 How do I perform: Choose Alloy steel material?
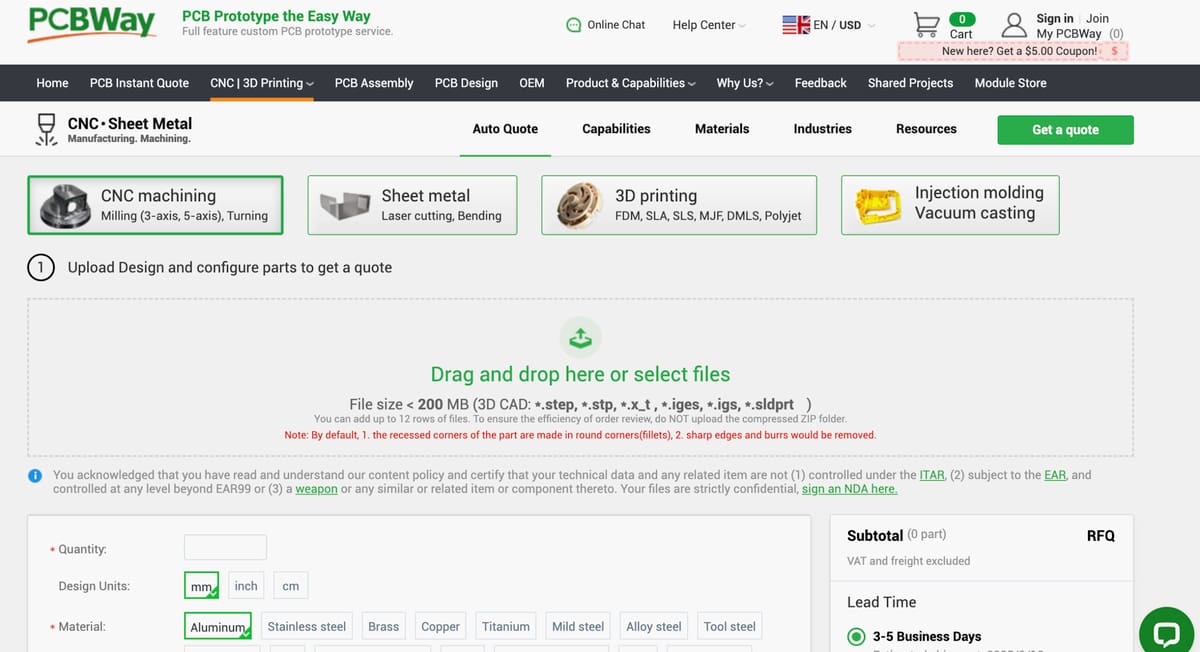[653, 626]
